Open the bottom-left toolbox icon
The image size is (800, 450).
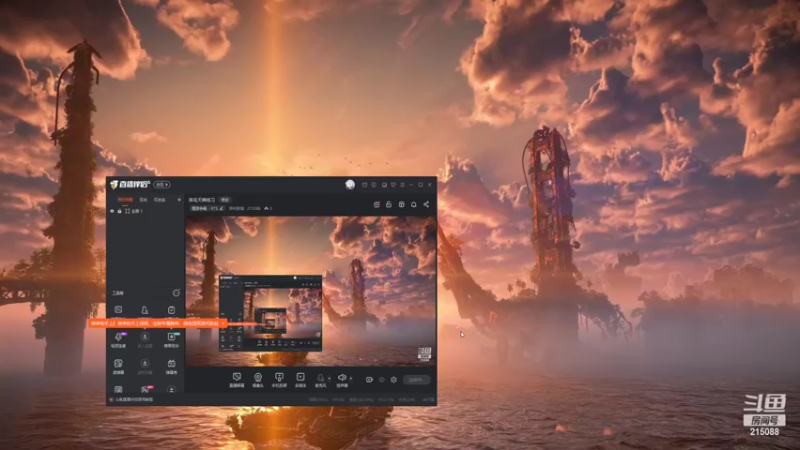pos(118,390)
